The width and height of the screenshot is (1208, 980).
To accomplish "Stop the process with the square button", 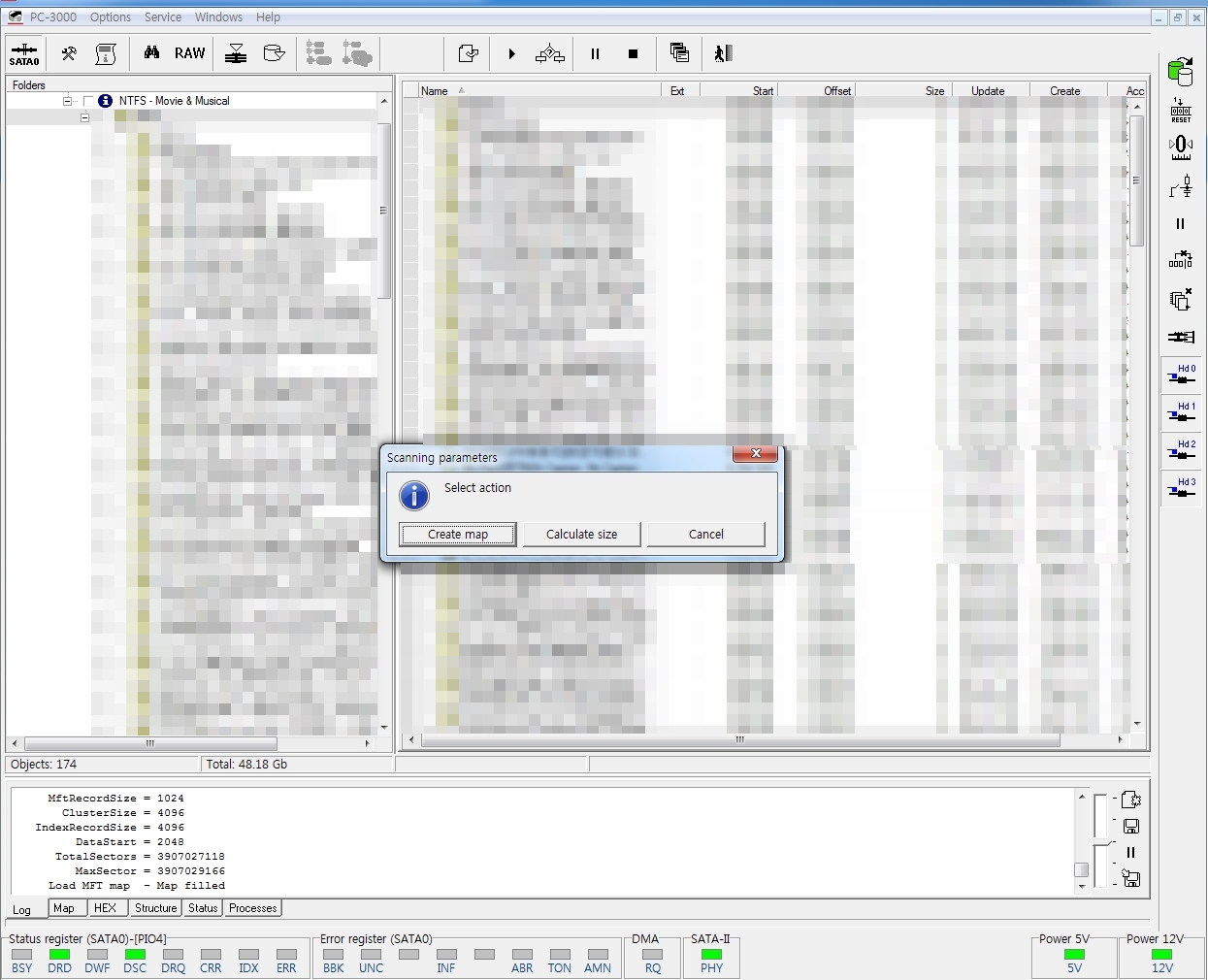I will [x=633, y=53].
